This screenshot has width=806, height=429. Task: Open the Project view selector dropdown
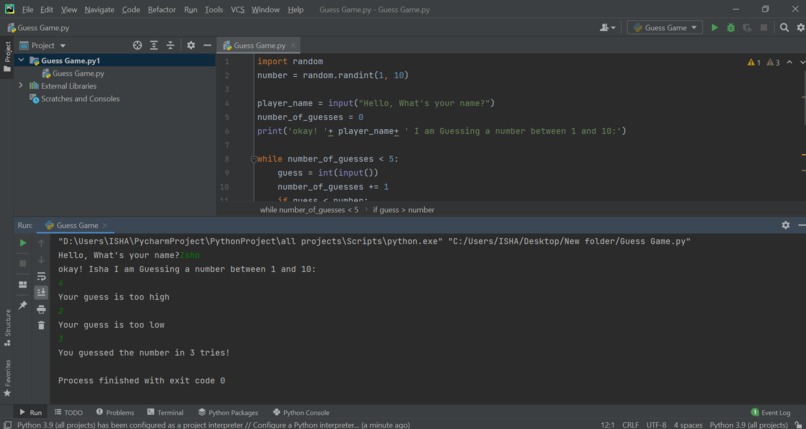click(43, 45)
